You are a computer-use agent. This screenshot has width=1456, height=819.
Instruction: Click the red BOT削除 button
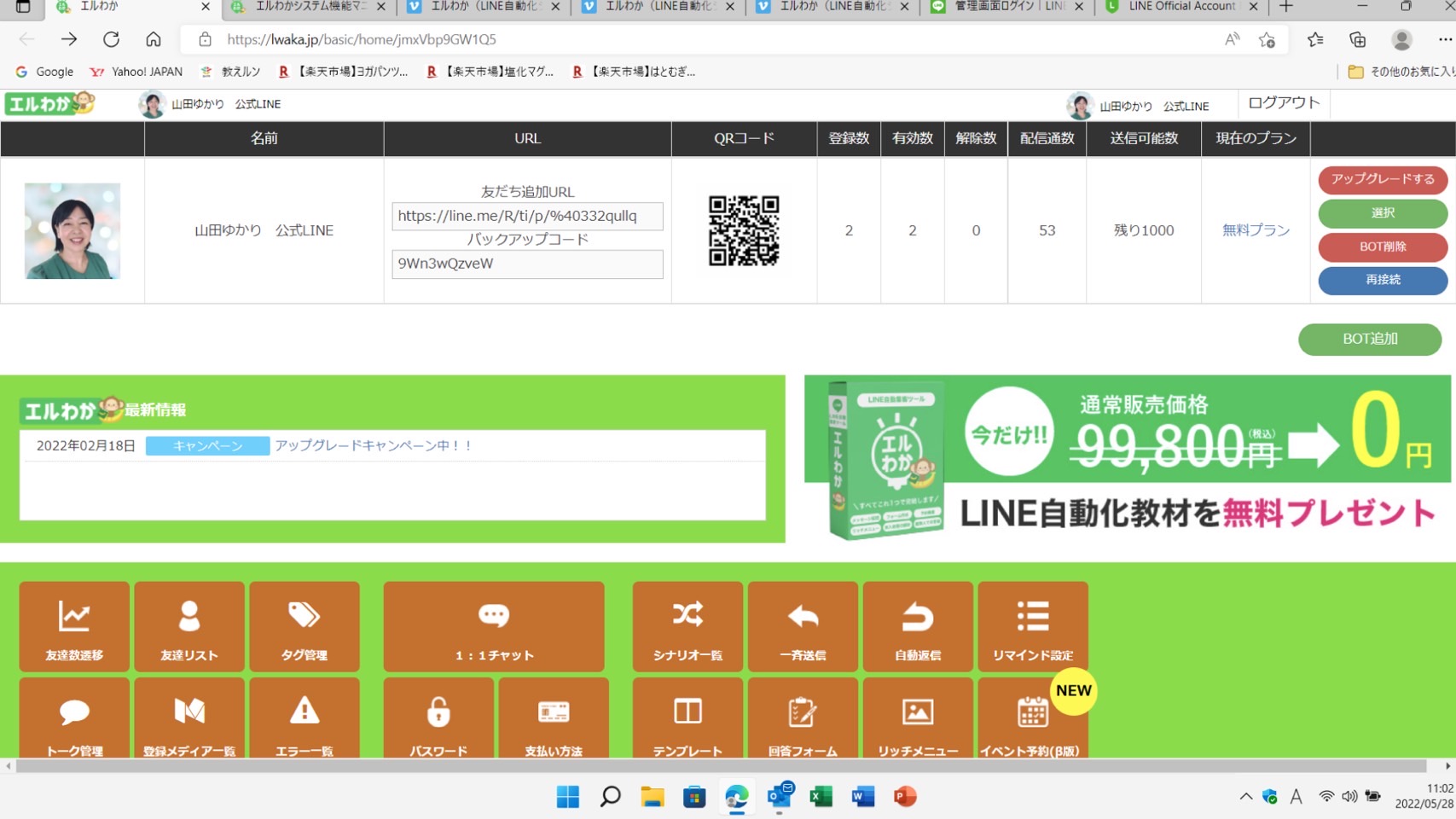[x=1383, y=247]
